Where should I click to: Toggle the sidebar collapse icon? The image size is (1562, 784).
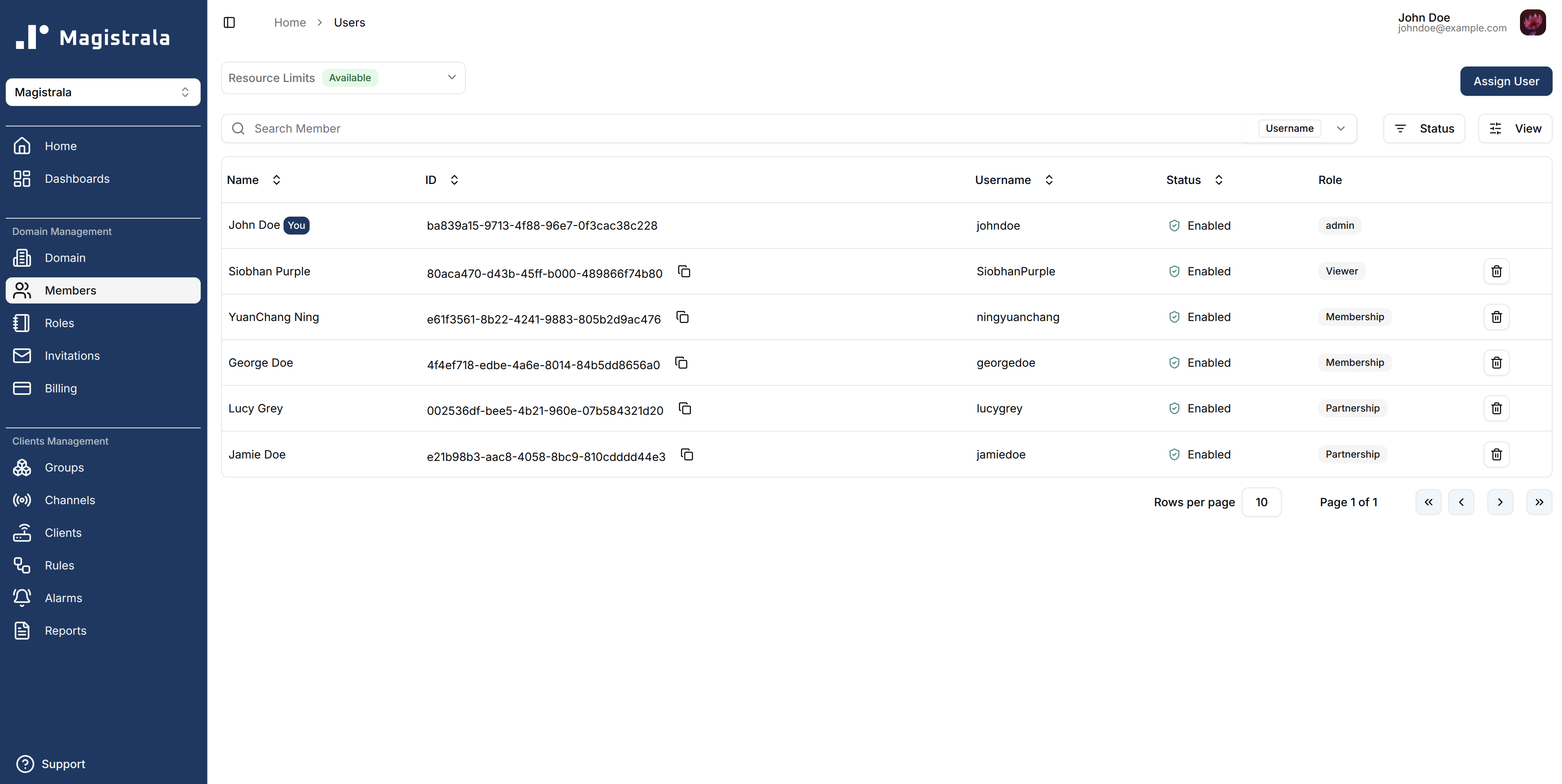point(229,22)
